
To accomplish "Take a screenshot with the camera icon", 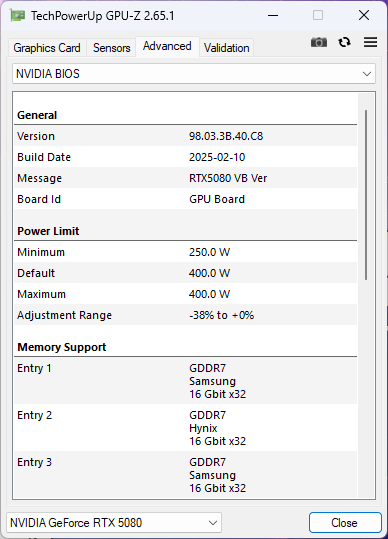I will click(x=319, y=43).
